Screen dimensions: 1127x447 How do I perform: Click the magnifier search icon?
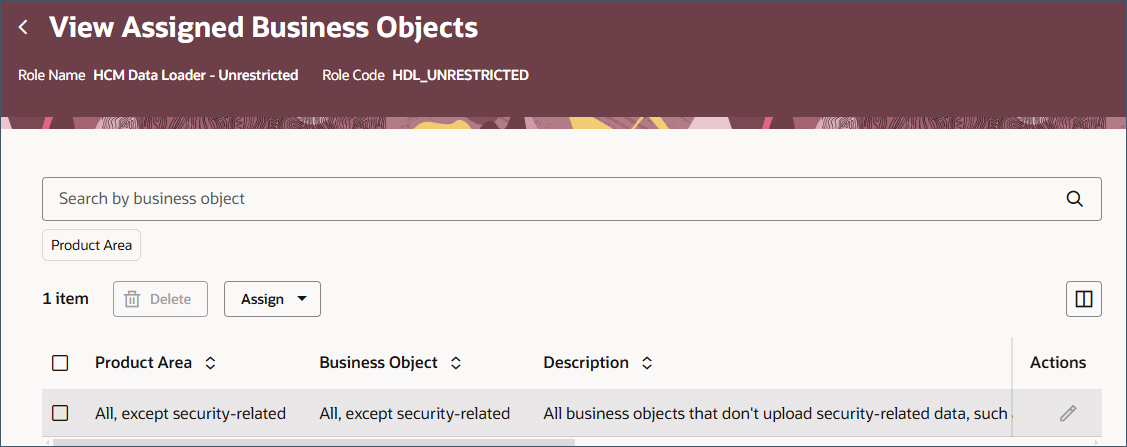[1075, 199]
